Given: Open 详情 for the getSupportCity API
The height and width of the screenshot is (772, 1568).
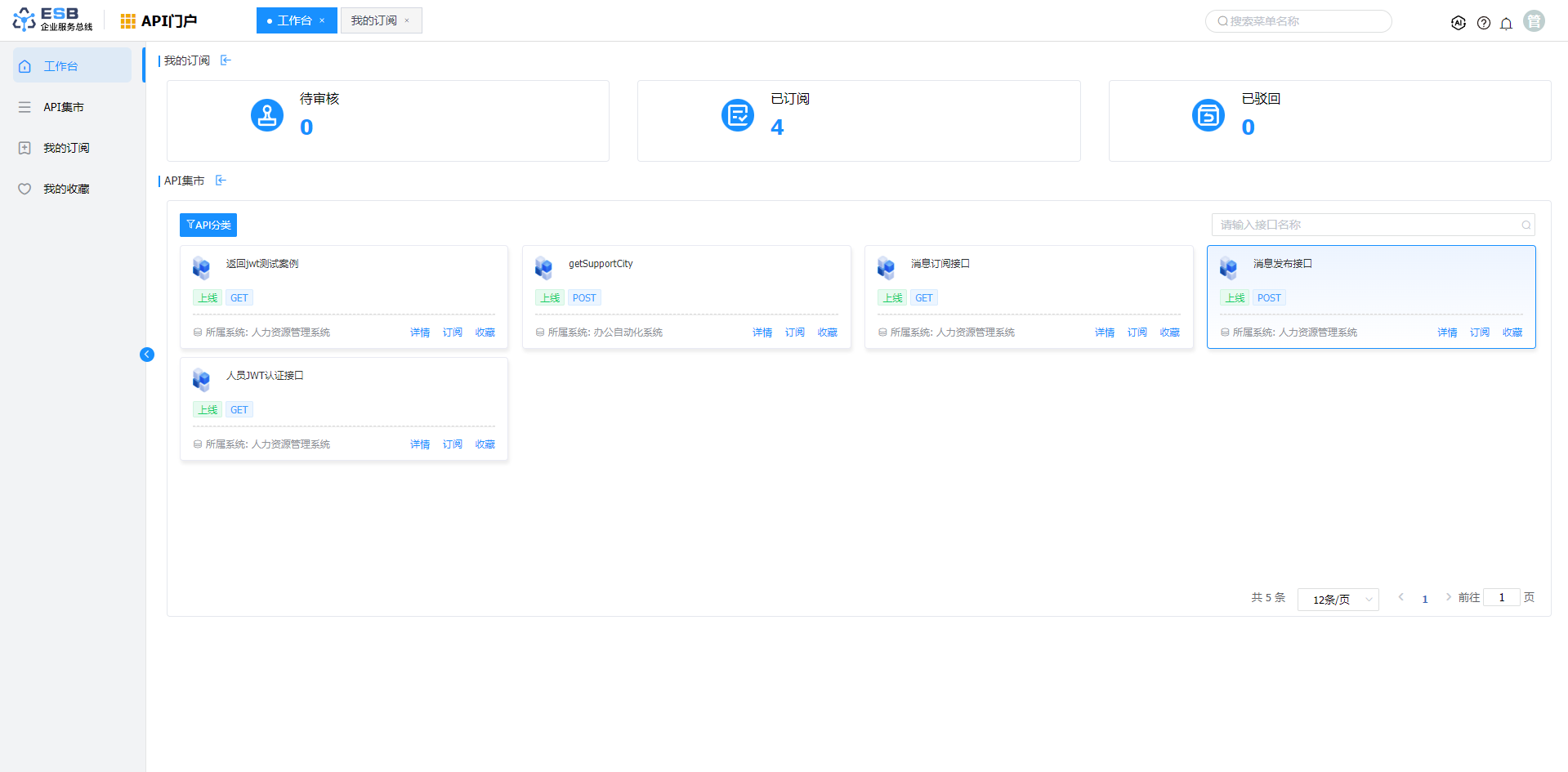Looking at the screenshot, I should click(x=762, y=332).
